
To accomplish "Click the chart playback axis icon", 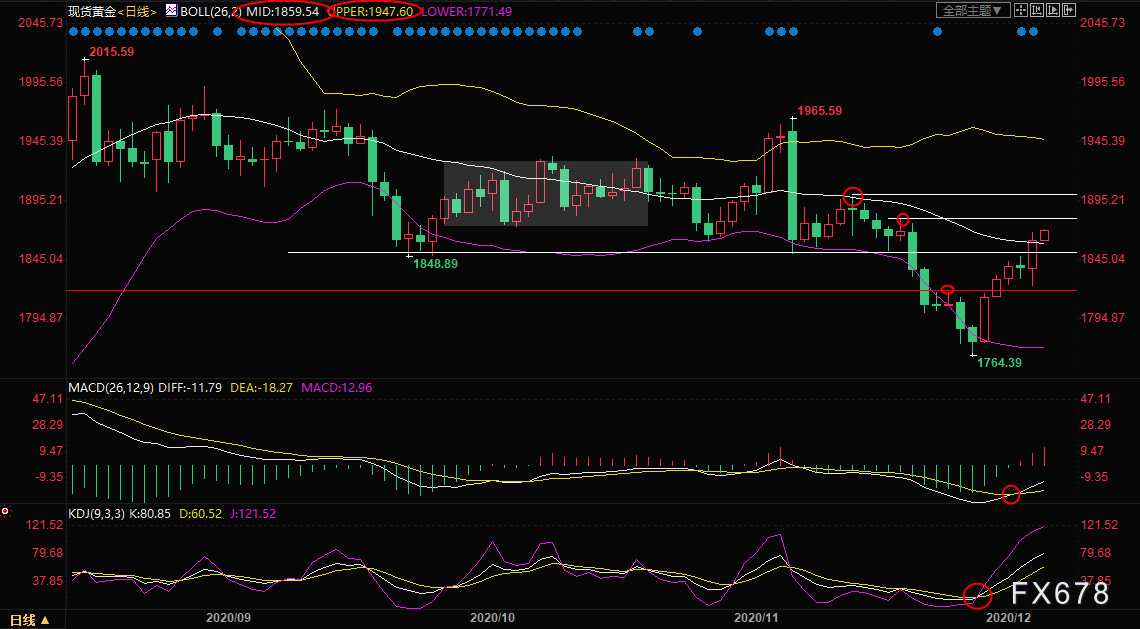I will 1053,10.
